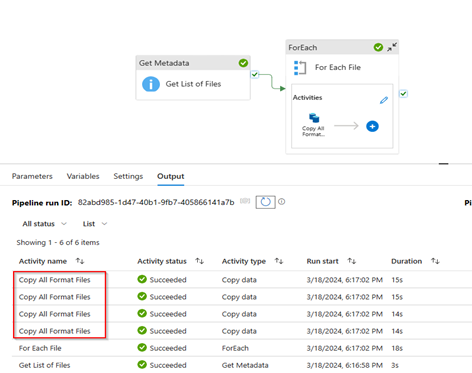Switch to the Parameters tab
Image resolution: width=472 pixels, height=373 pixels.
tap(32, 176)
